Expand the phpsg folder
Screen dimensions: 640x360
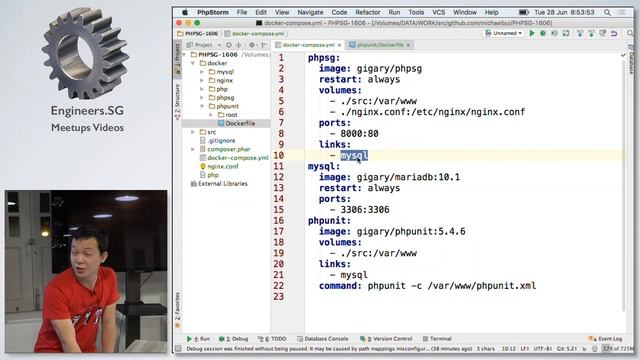[x=202, y=98]
